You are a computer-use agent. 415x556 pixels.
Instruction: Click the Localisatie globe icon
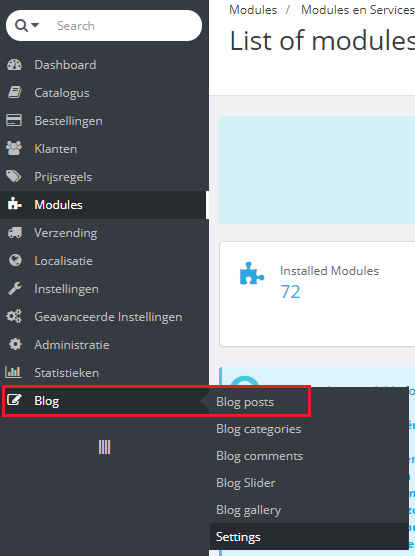pos(15,261)
